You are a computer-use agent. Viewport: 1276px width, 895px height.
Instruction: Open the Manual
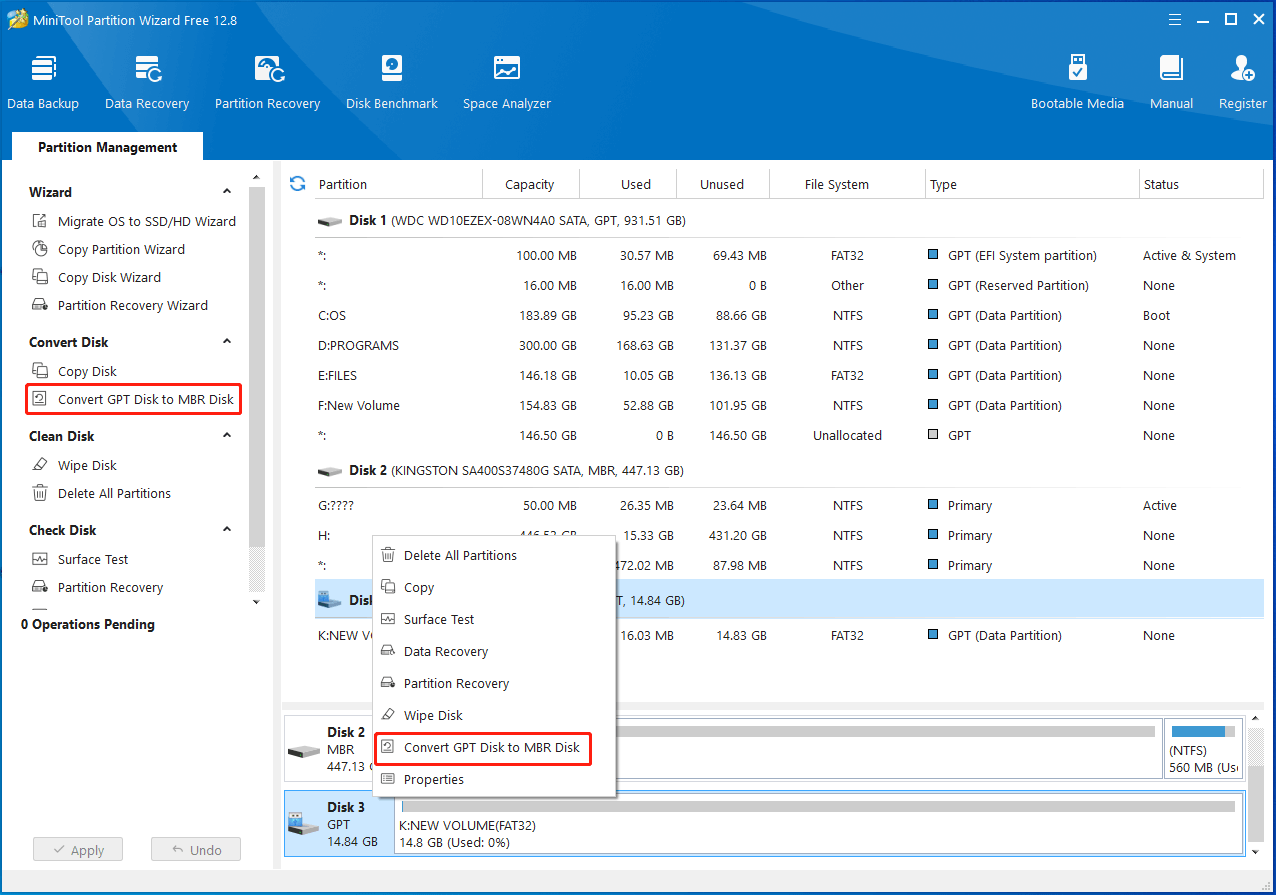click(1171, 82)
